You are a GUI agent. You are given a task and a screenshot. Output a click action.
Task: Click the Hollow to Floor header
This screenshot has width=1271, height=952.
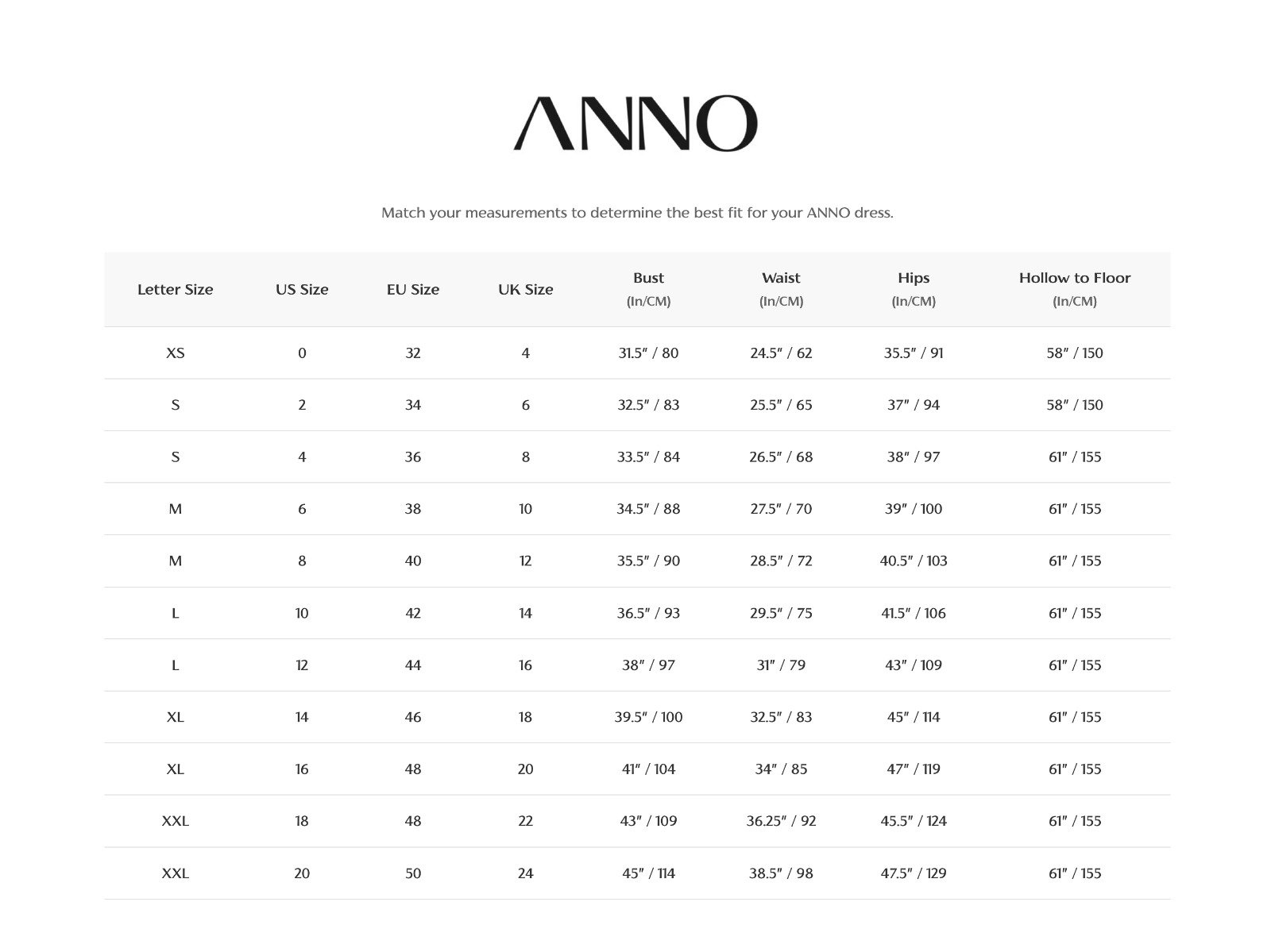coord(1074,278)
